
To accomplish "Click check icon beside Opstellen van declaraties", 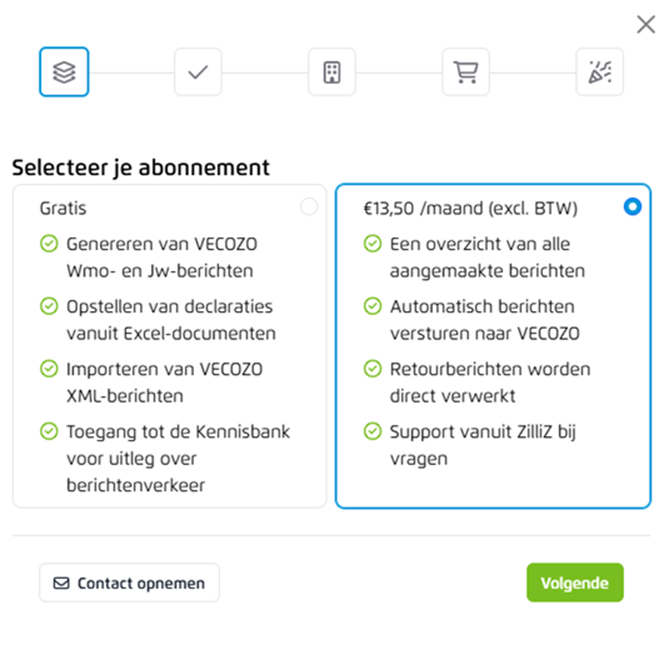I will point(48,306).
